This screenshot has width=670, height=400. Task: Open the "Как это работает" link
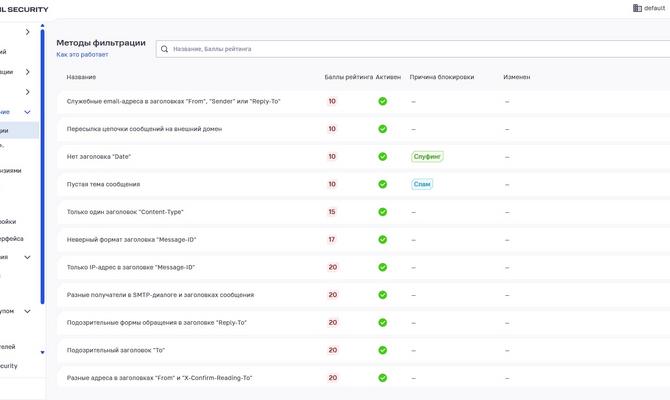[x=82, y=55]
